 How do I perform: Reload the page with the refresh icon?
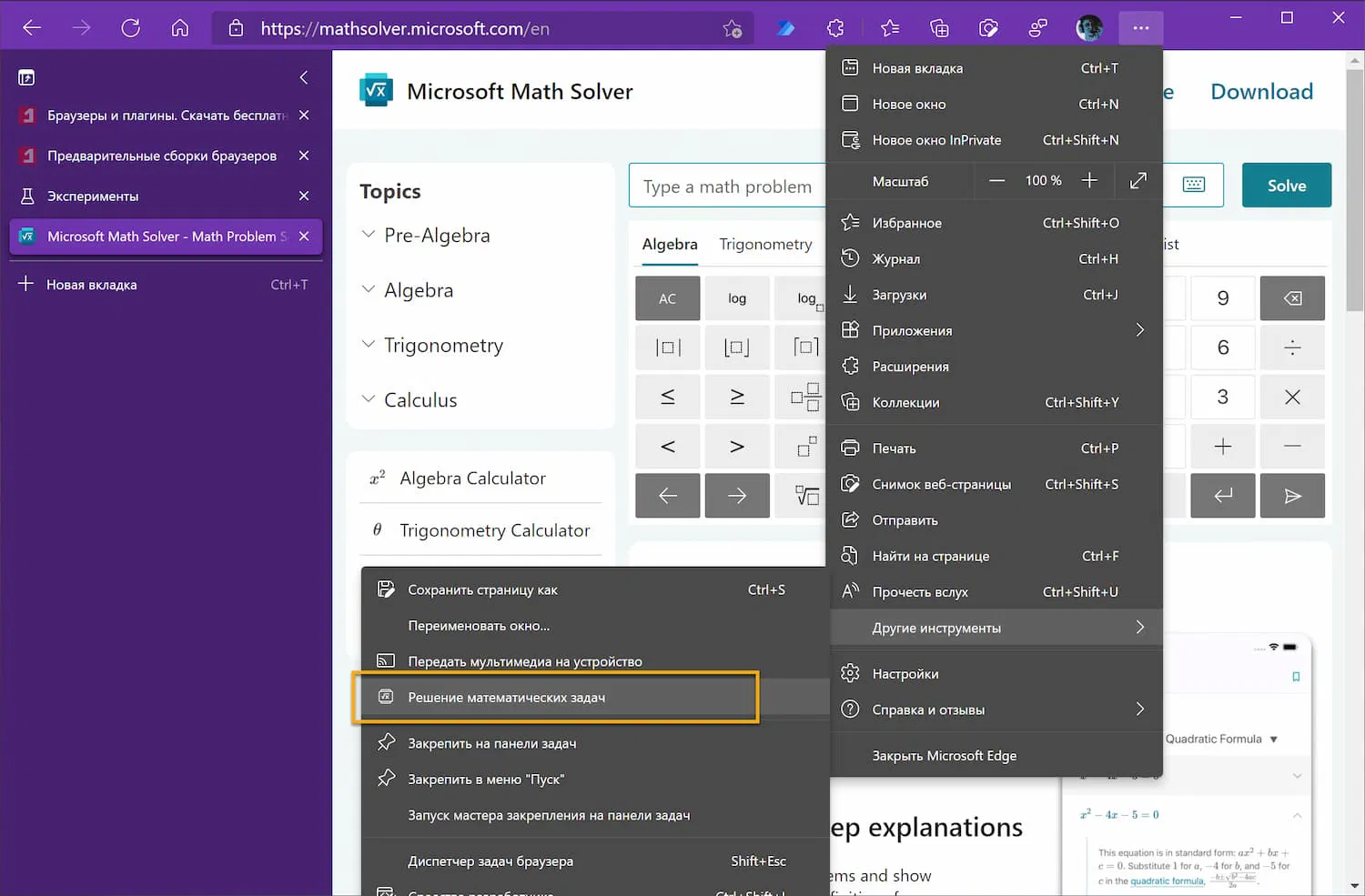click(x=131, y=28)
